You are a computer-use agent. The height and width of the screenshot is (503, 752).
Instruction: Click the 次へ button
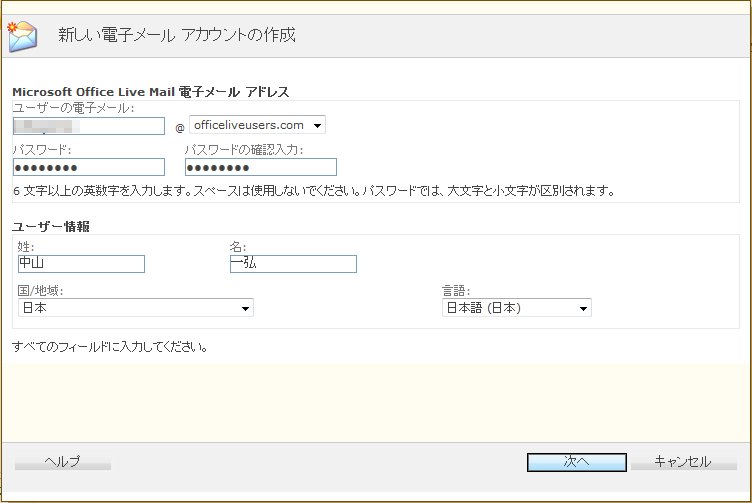tap(576, 462)
